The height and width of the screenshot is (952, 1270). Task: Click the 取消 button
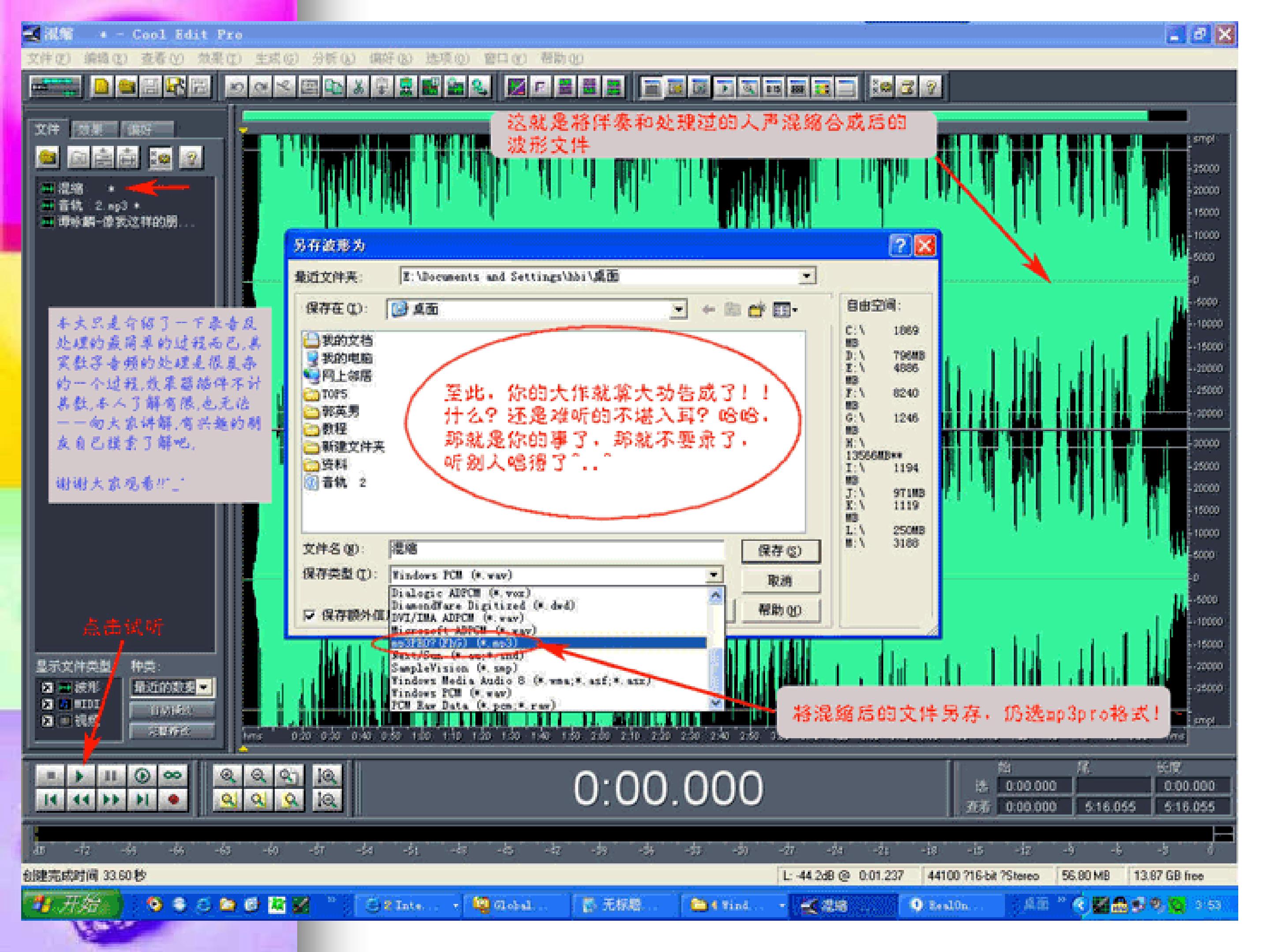pyautogui.click(x=780, y=581)
